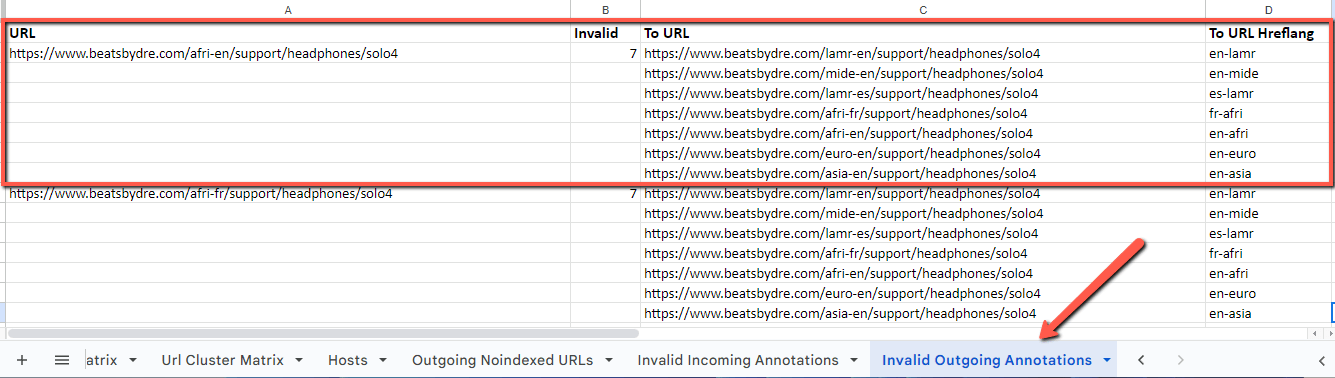Click the horizontal scrollbar thumb
The height and width of the screenshot is (378, 1335).
[x=323, y=333]
